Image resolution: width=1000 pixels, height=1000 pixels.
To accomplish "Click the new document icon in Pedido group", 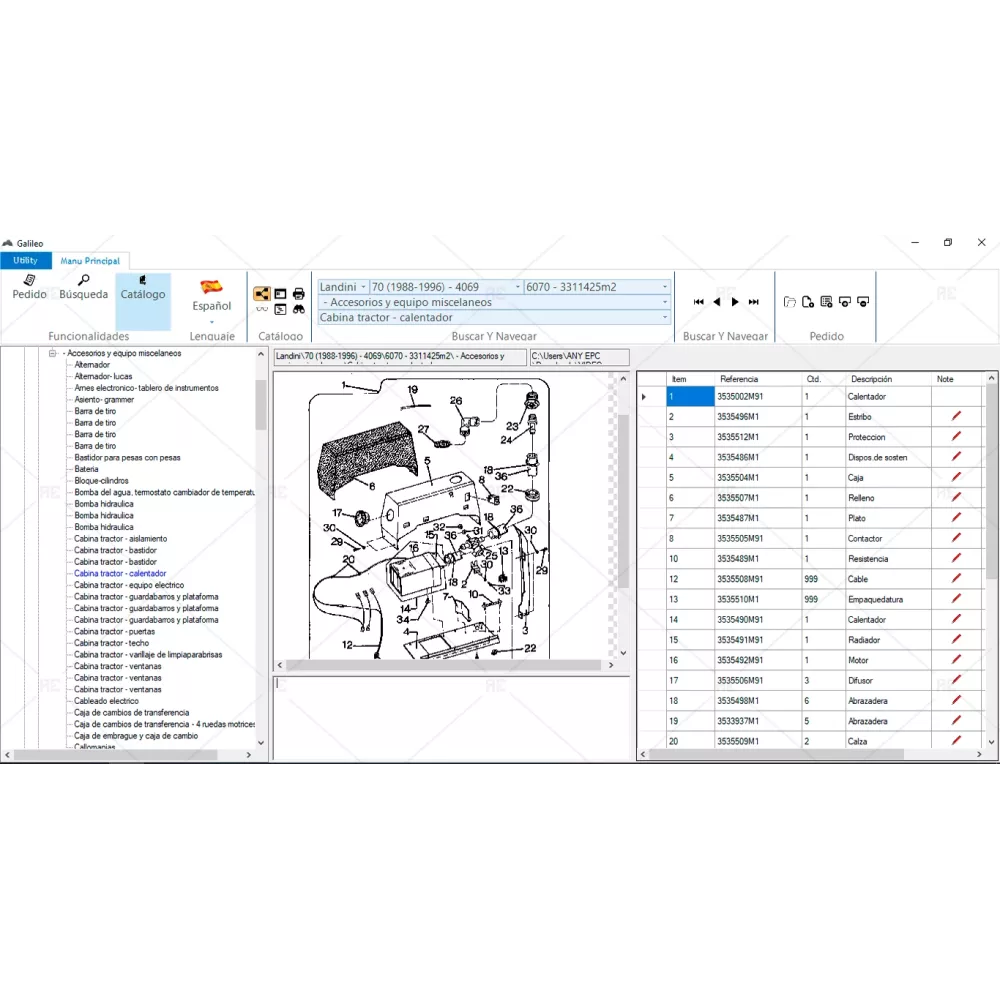I will point(808,302).
